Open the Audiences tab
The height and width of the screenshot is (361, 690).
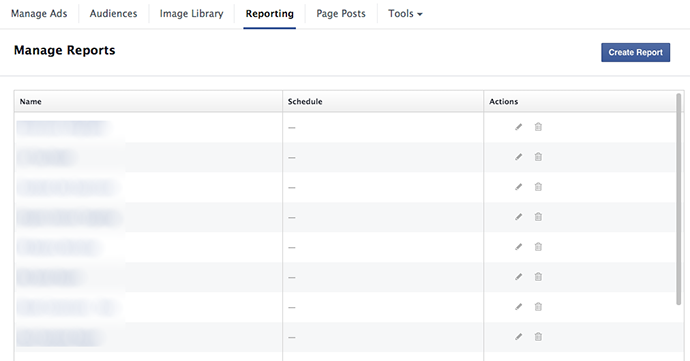(114, 14)
